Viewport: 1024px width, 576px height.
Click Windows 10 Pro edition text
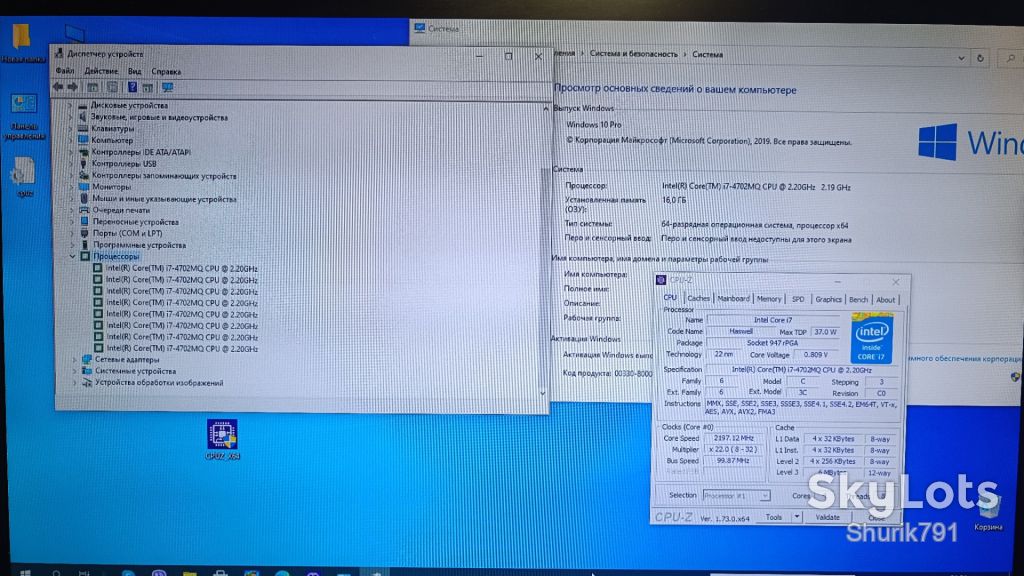[x=594, y=124]
